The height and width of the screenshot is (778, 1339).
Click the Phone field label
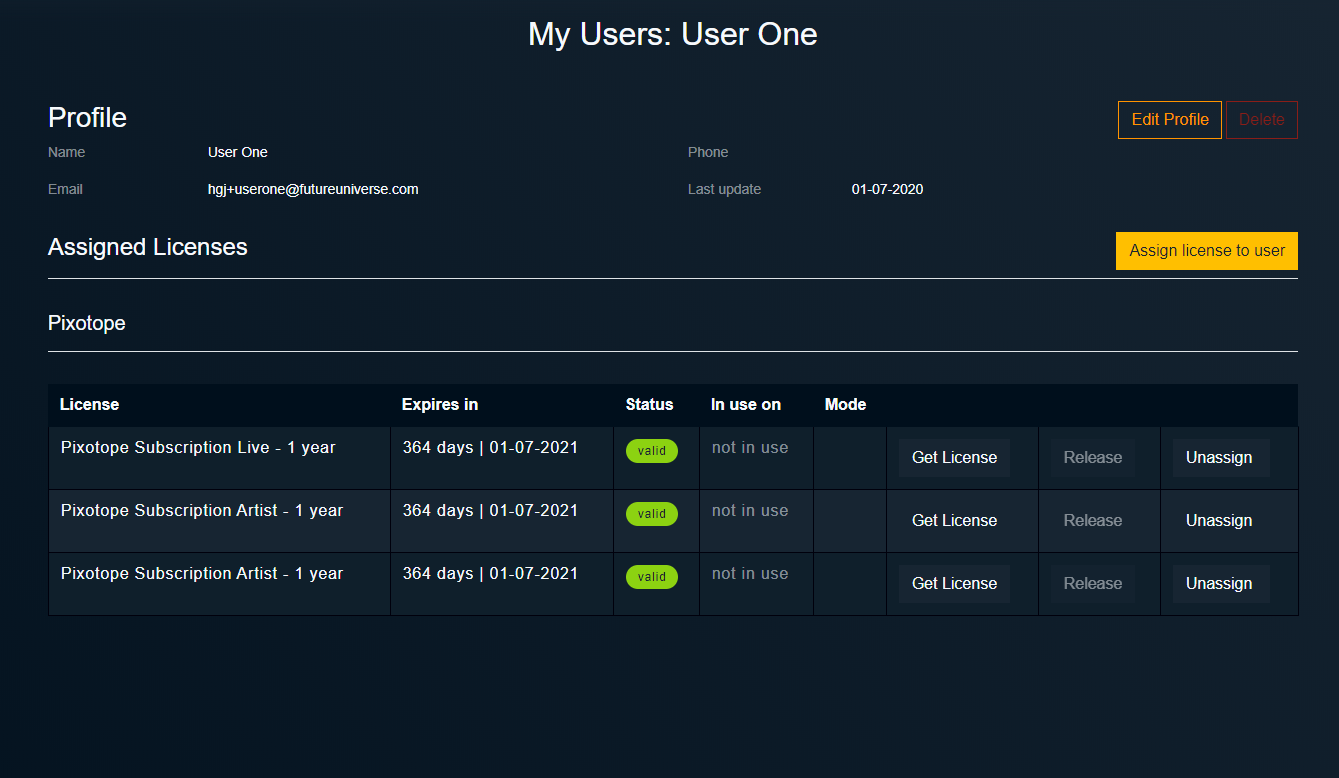coord(708,152)
